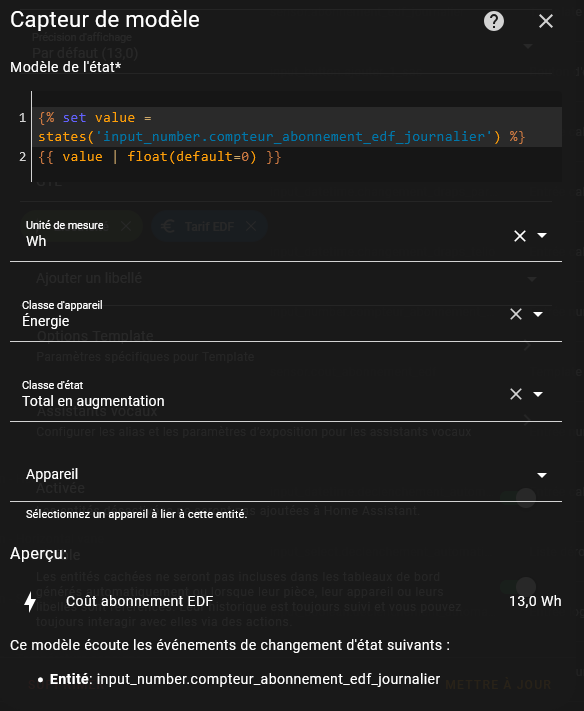Viewport: 584px width, 711px height.
Task: Clear the Classe d'état selection
Action: point(516,394)
